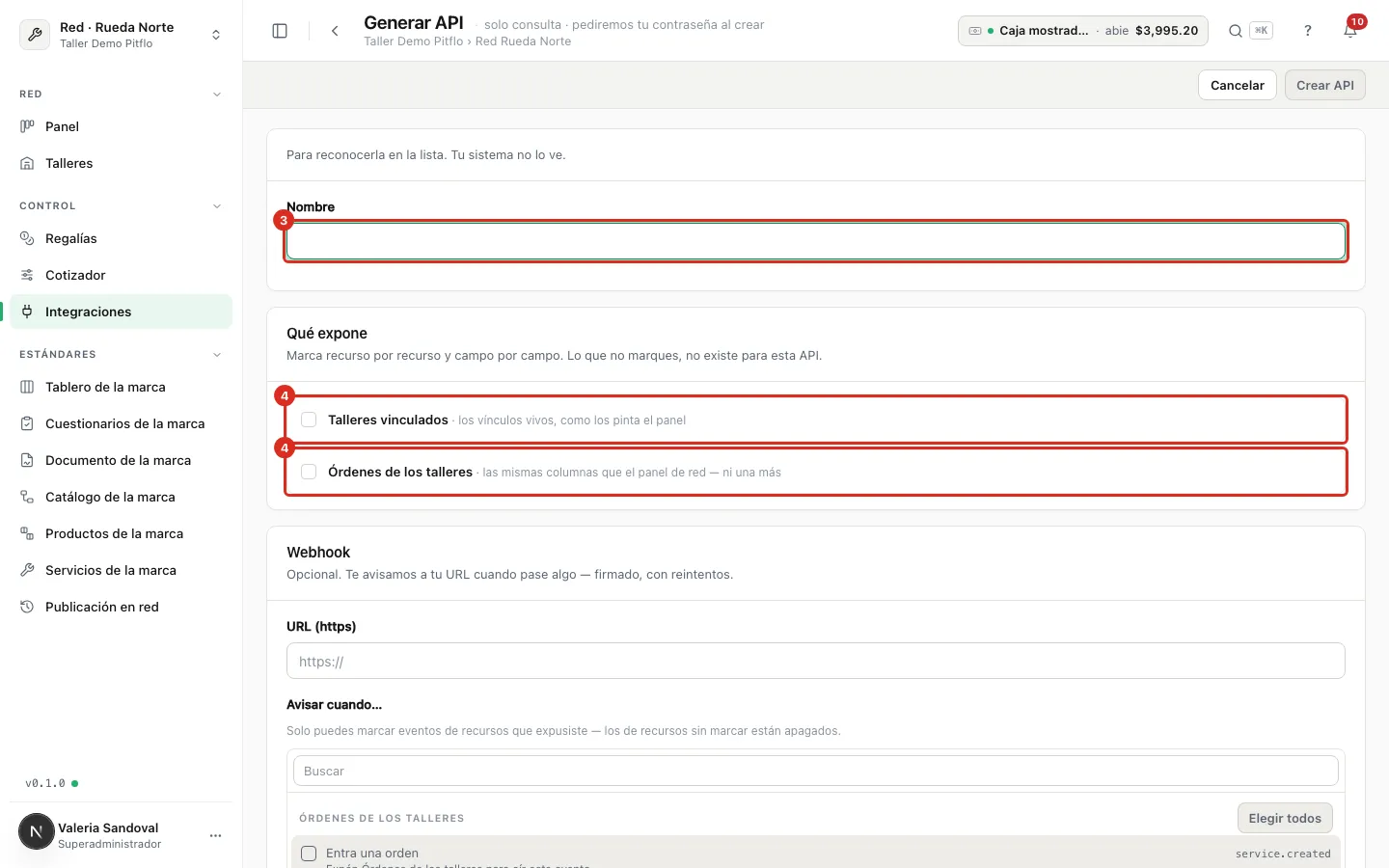Click the Valeria Sandoval avatar

[37, 831]
